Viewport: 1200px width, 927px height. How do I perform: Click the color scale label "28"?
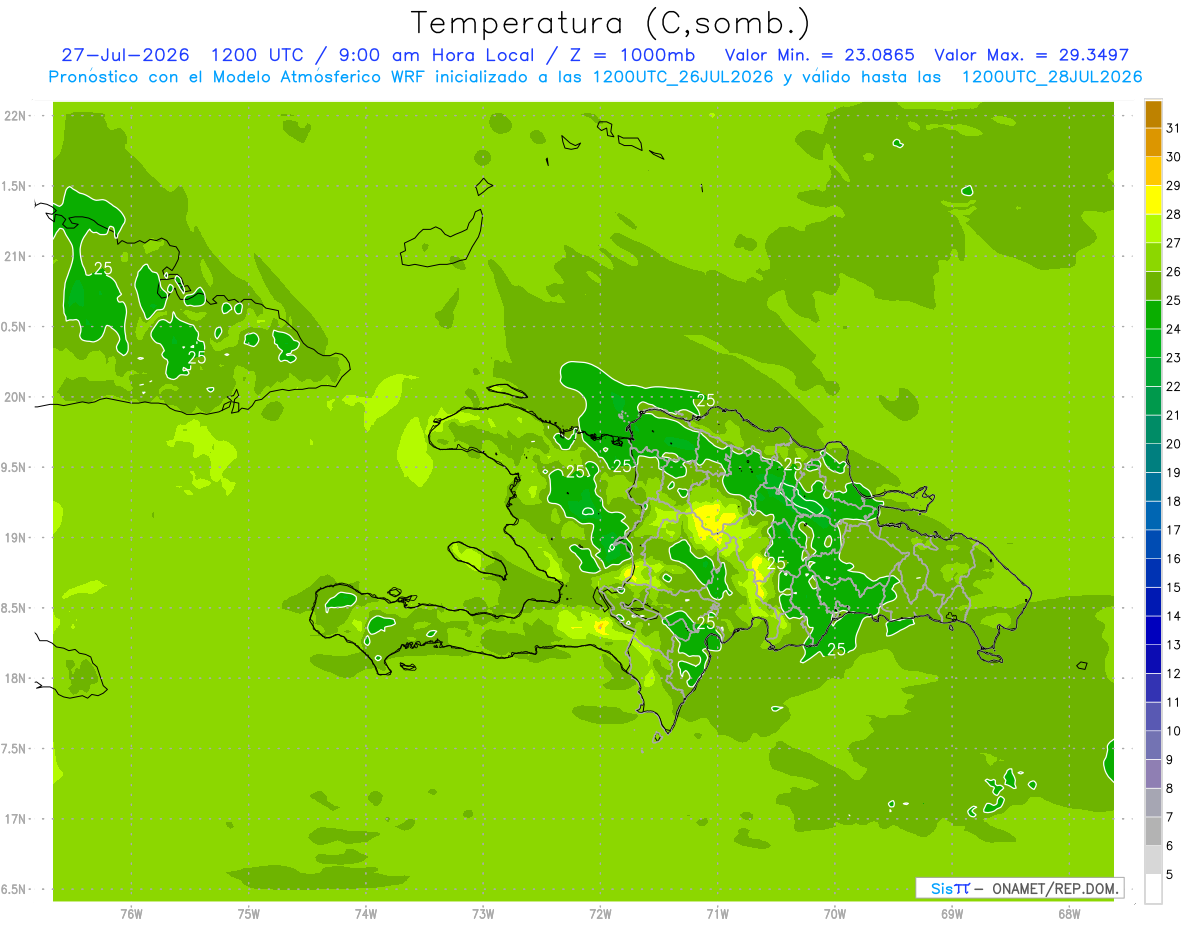[1174, 214]
